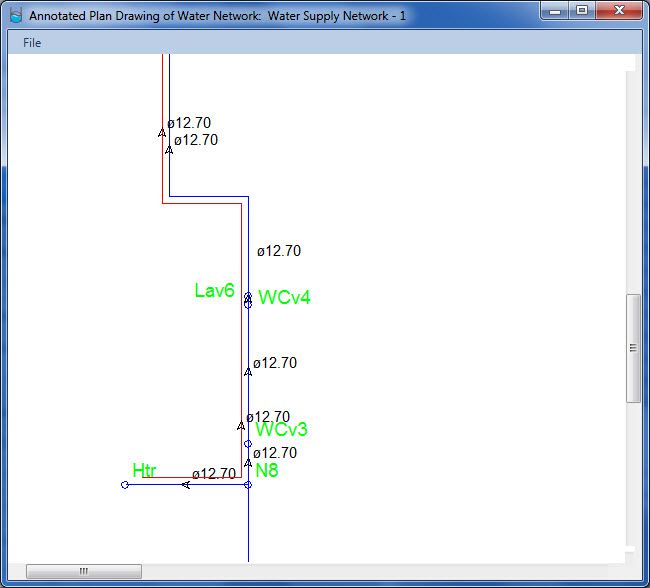The image size is (650, 588).
Task: Click the node circle between Lav6 and WCv4
Action: (248, 300)
